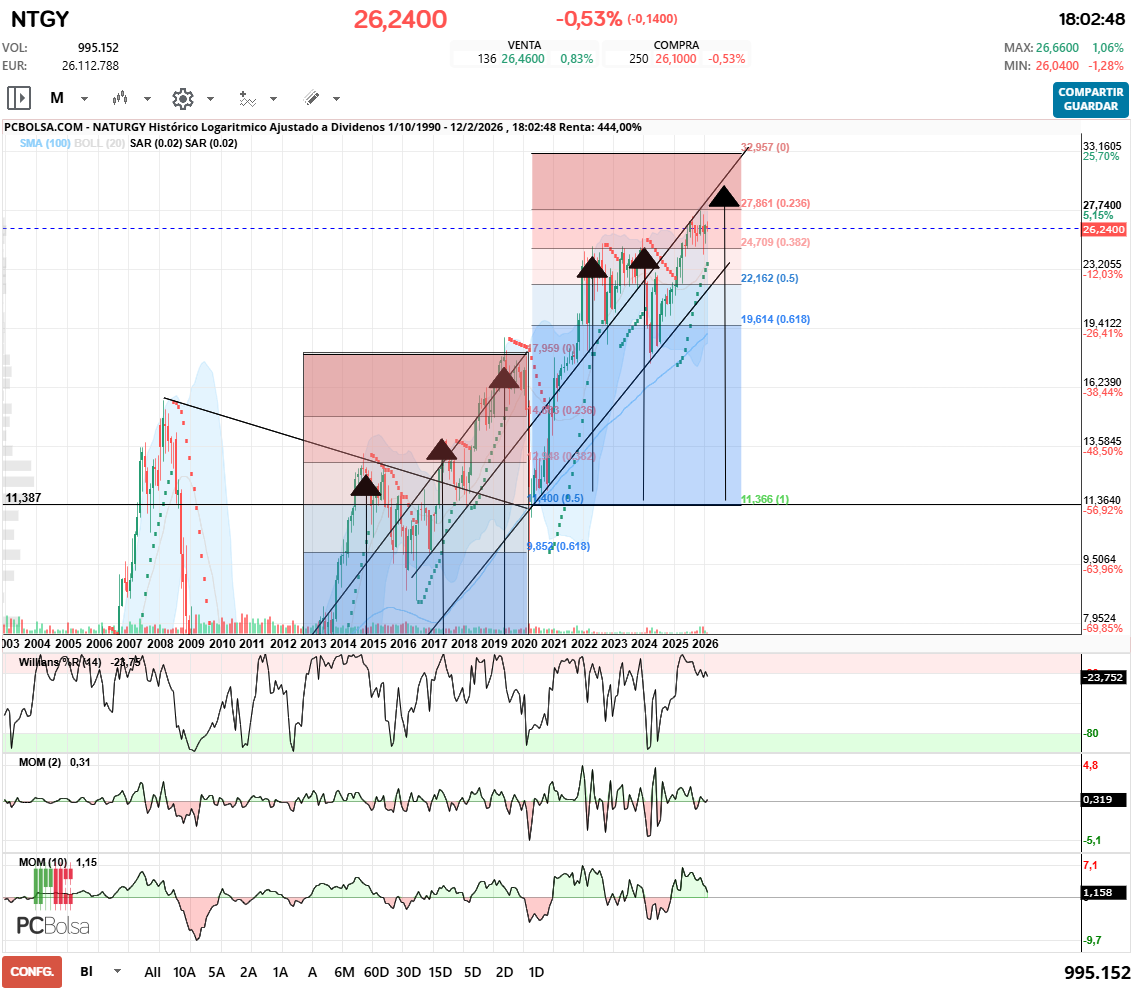1144x993 pixels.
Task: Select the 10A time range
Action: tap(184, 972)
